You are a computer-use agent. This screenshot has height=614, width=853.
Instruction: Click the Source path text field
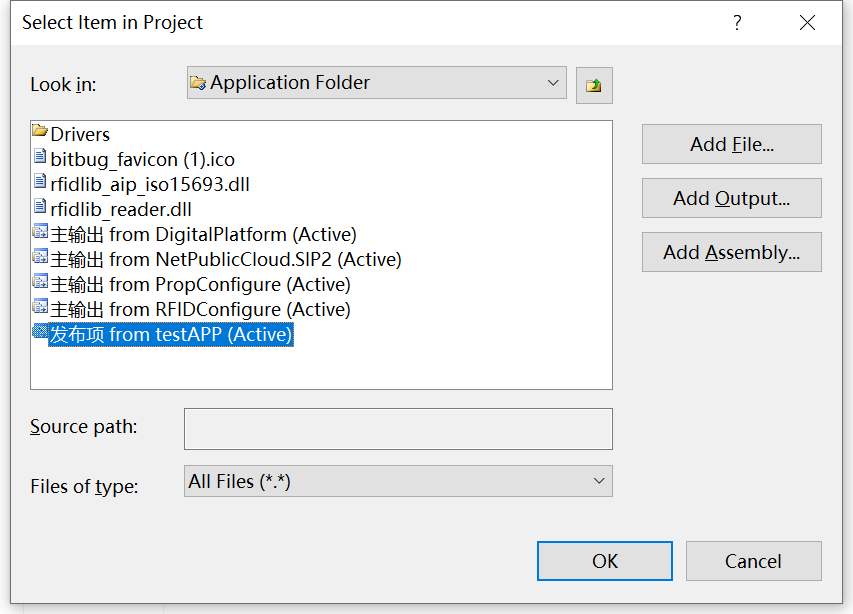tap(398, 429)
